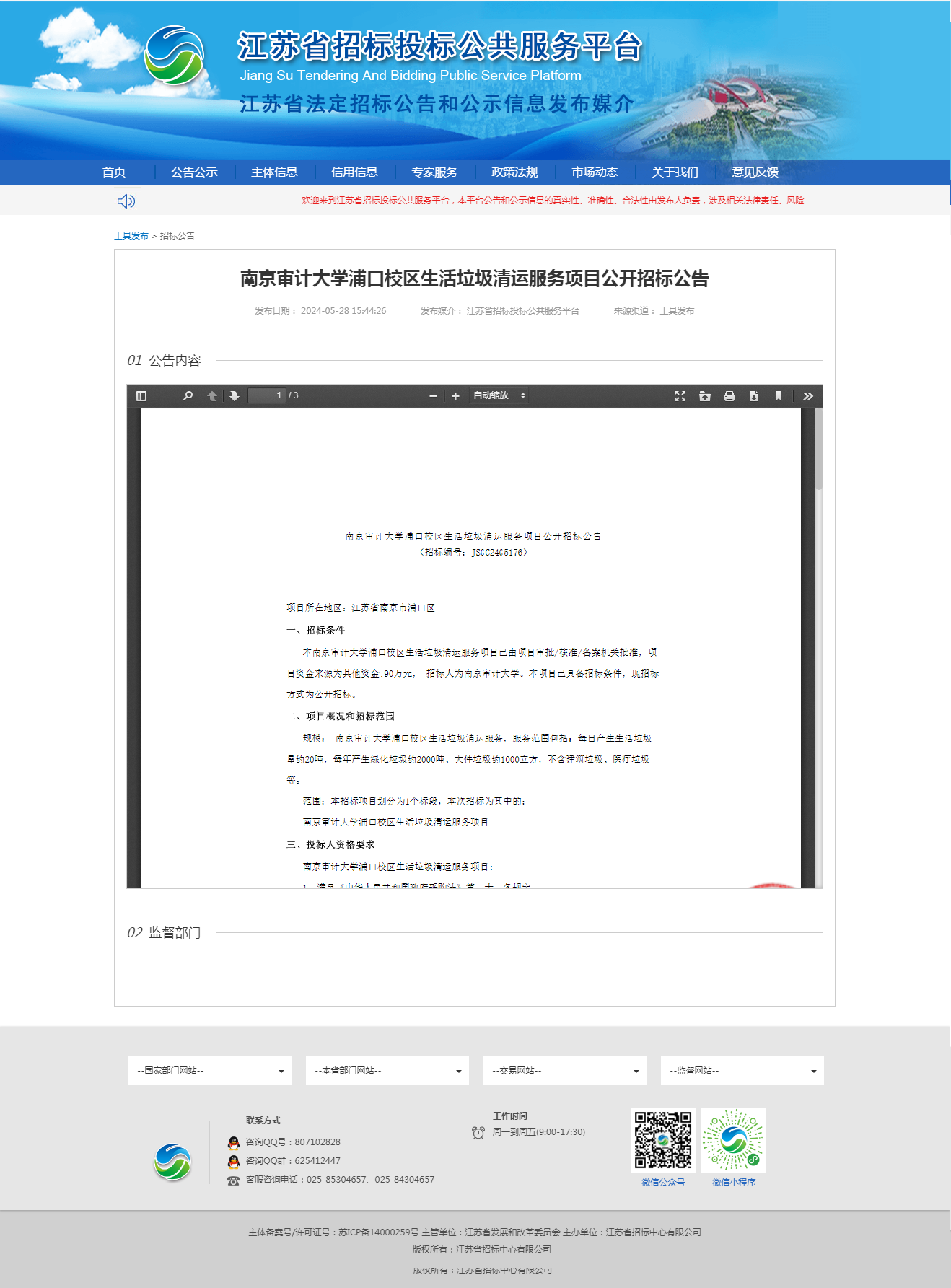The height and width of the screenshot is (1288, 951).
Task: Open the 意见反馈 navigation item
Action: [755, 172]
